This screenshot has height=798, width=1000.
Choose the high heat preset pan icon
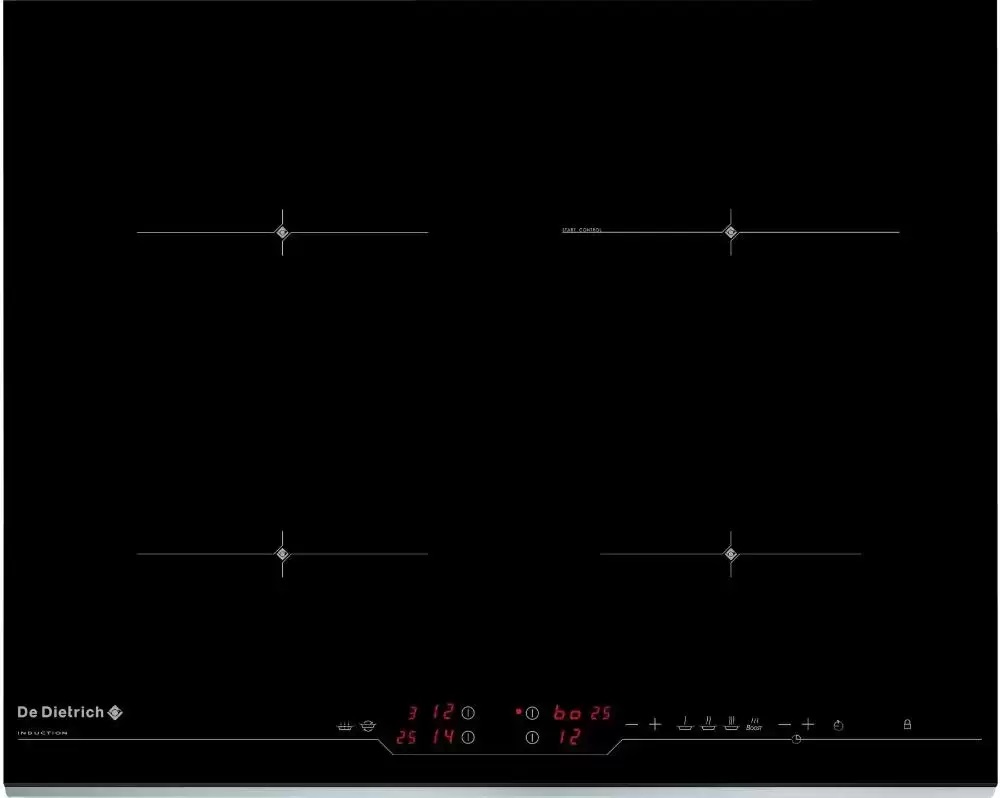pyautogui.click(x=731, y=724)
